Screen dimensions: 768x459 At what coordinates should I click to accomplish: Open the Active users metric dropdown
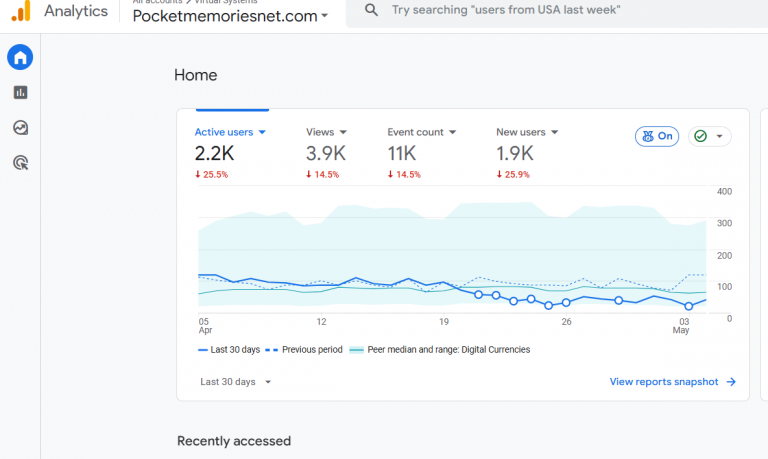pos(230,132)
